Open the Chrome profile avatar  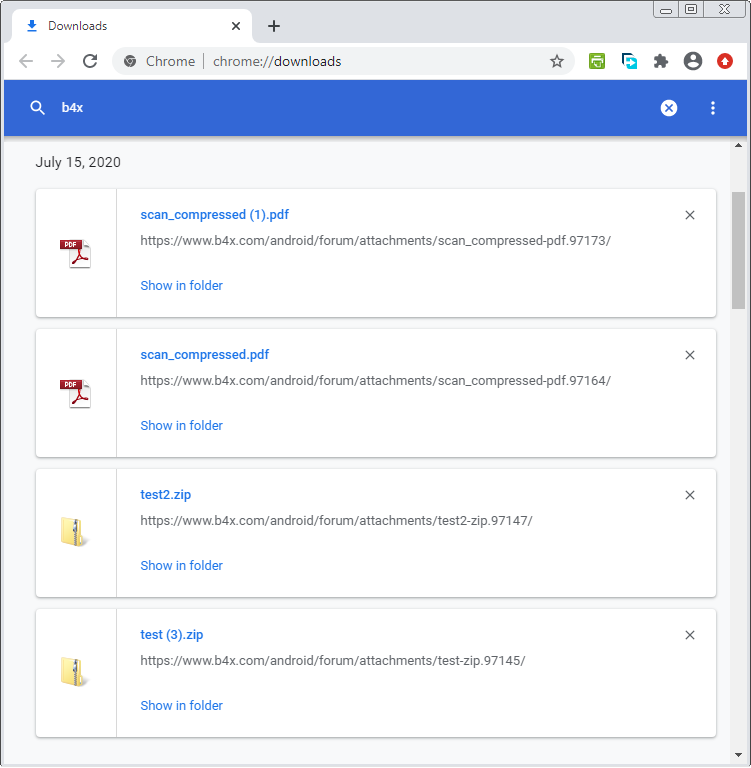[x=693, y=61]
